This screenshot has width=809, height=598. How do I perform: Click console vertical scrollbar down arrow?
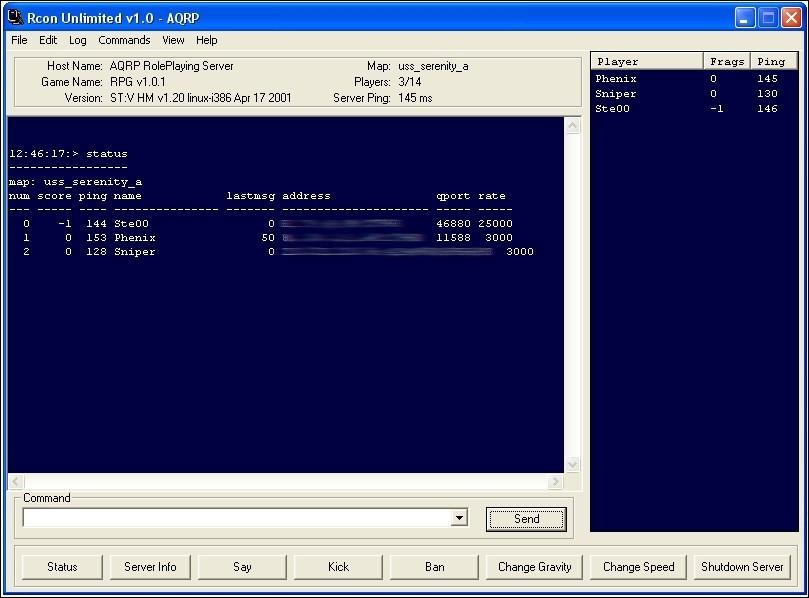pyautogui.click(x=573, y=465)
